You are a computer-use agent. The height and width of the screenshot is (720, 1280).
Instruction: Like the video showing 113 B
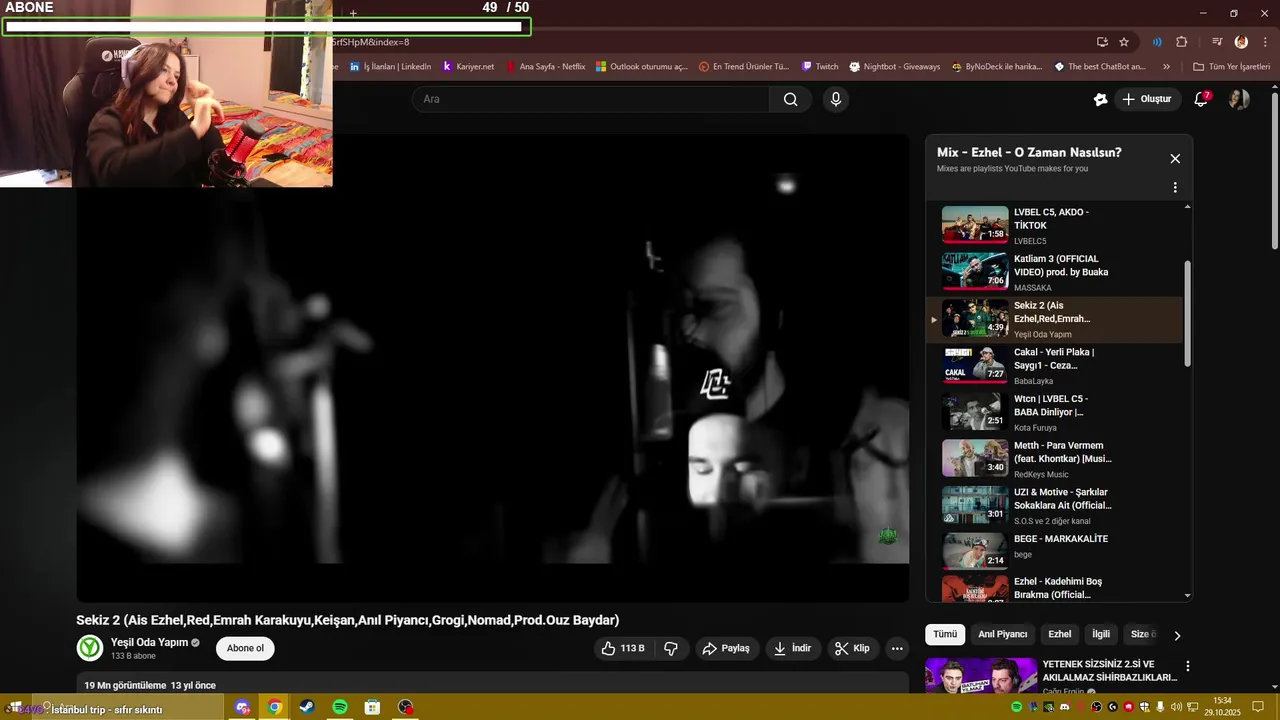pyautogui.click(x=622, y=648)
